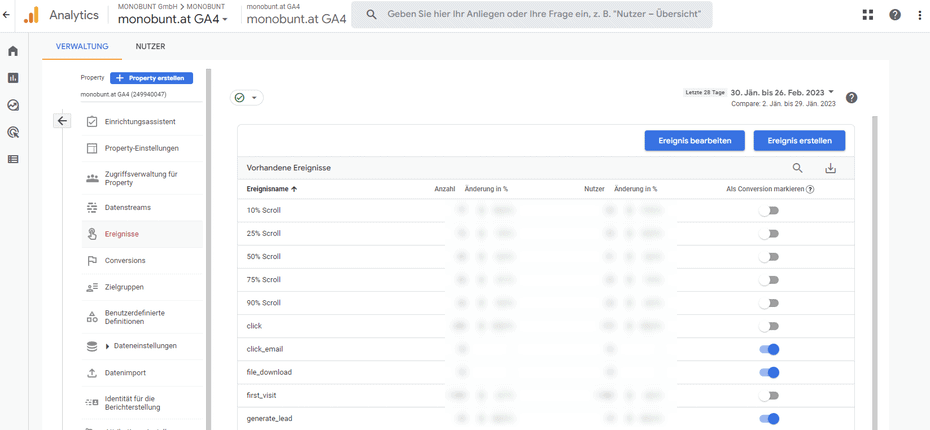
Task: Toggle conversion for 25% Scroll
Action: 769,234
